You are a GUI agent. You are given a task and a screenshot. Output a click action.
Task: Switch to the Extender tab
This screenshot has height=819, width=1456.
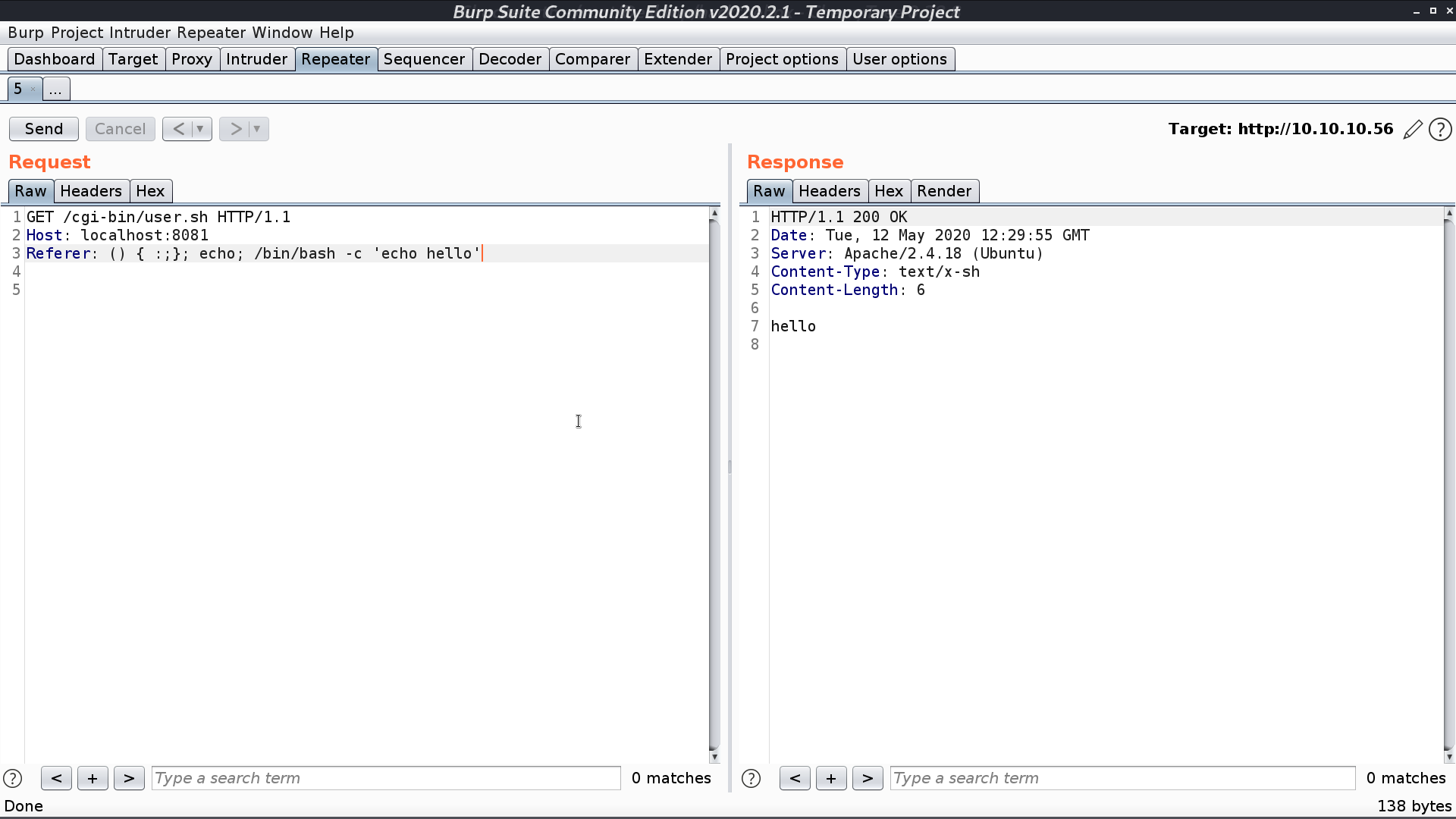[678, 59]
